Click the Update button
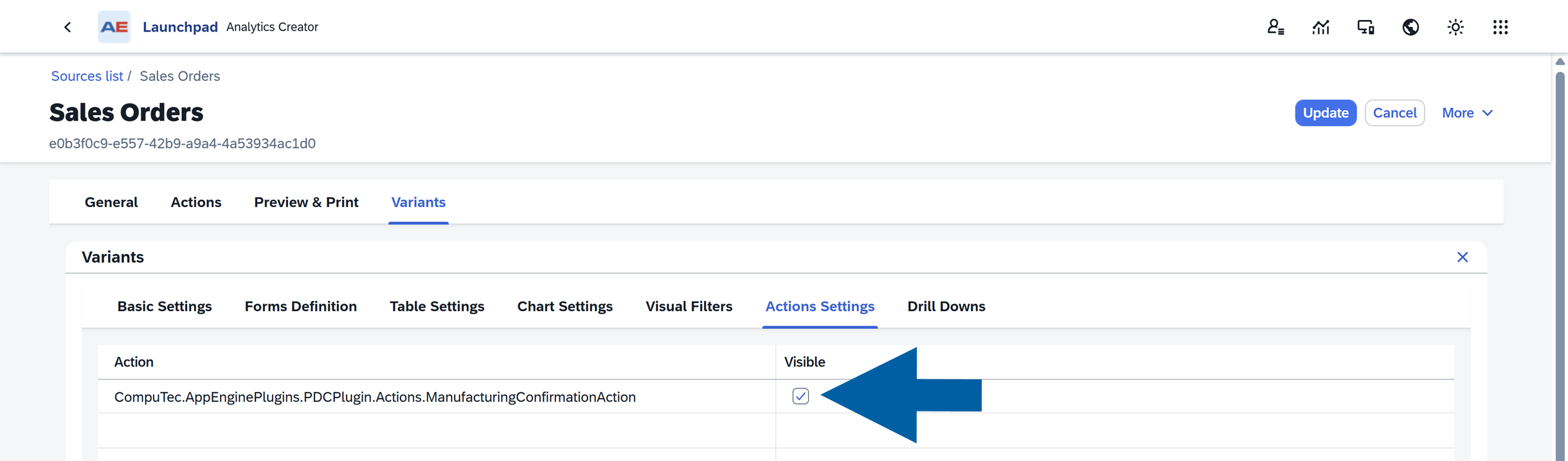 1326,113
